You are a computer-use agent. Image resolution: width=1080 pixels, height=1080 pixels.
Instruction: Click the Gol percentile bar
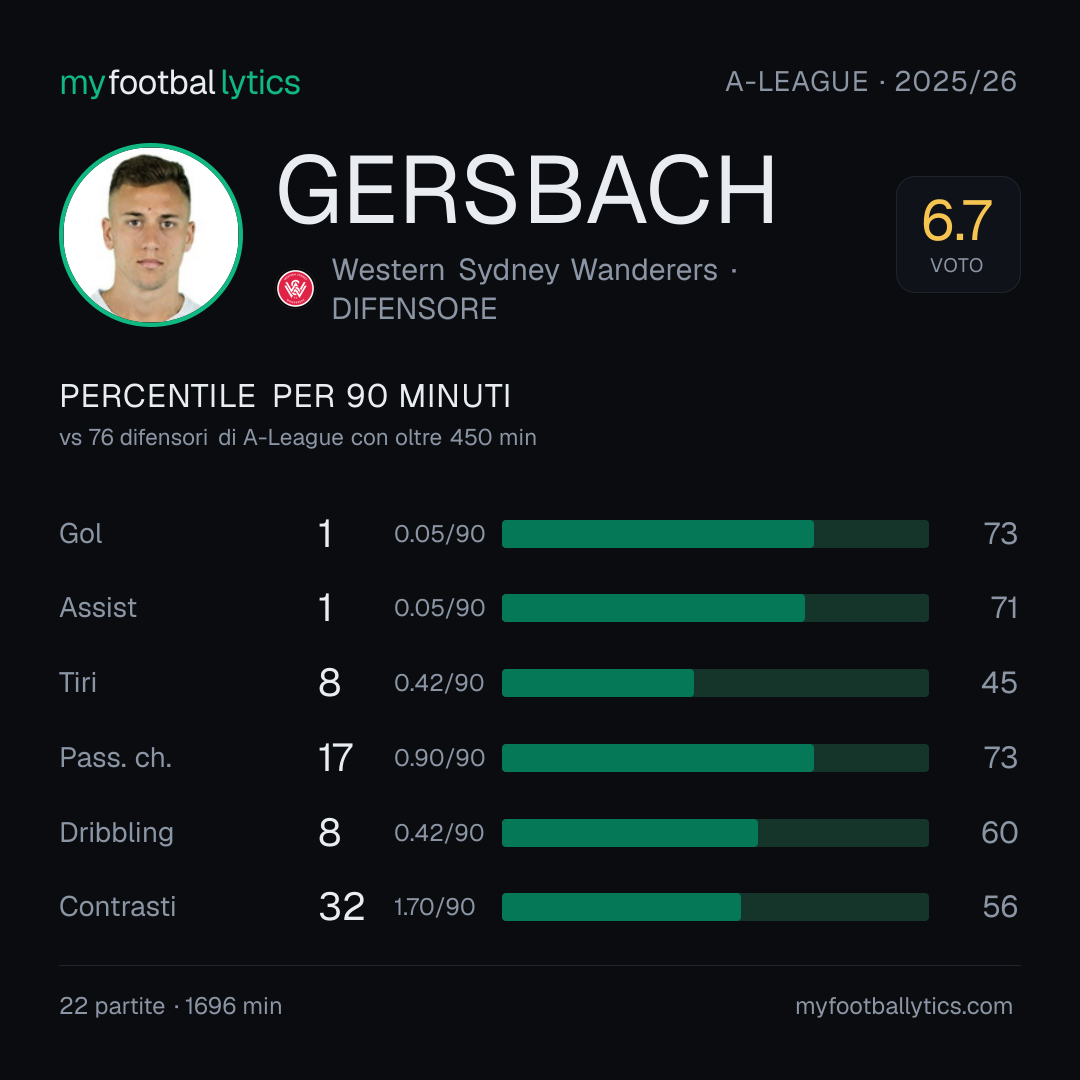tap(715, 534)
